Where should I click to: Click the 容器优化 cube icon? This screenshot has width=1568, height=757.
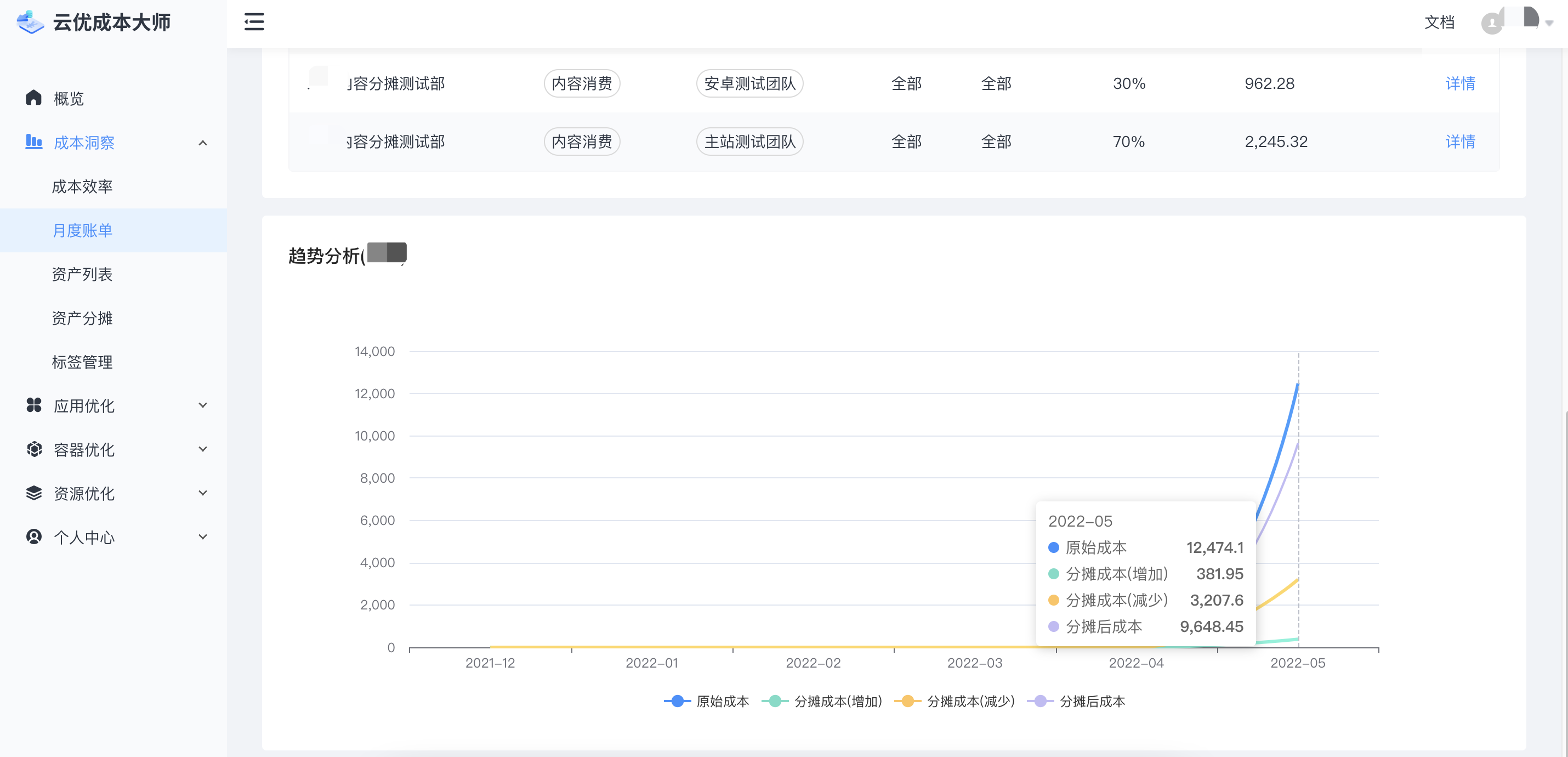pyautogui.click(x=34, y=449)
